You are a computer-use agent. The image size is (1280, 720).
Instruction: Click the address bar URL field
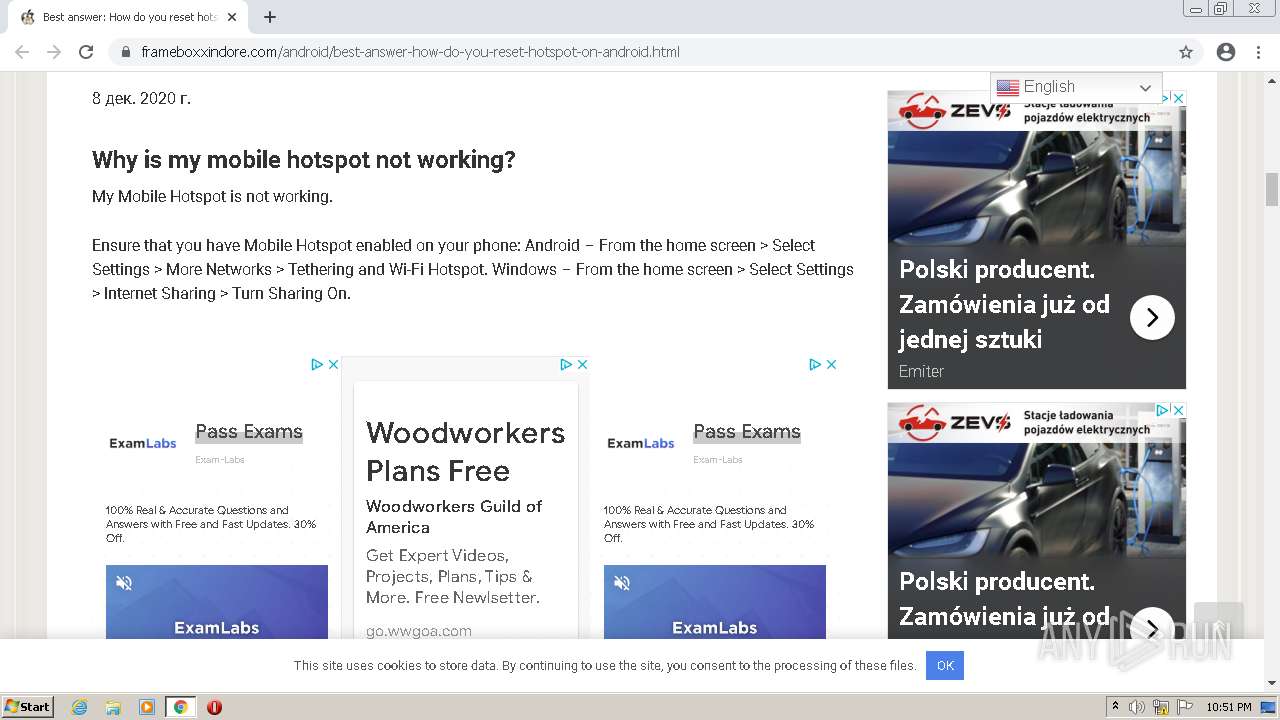click(x=640, y=52)
